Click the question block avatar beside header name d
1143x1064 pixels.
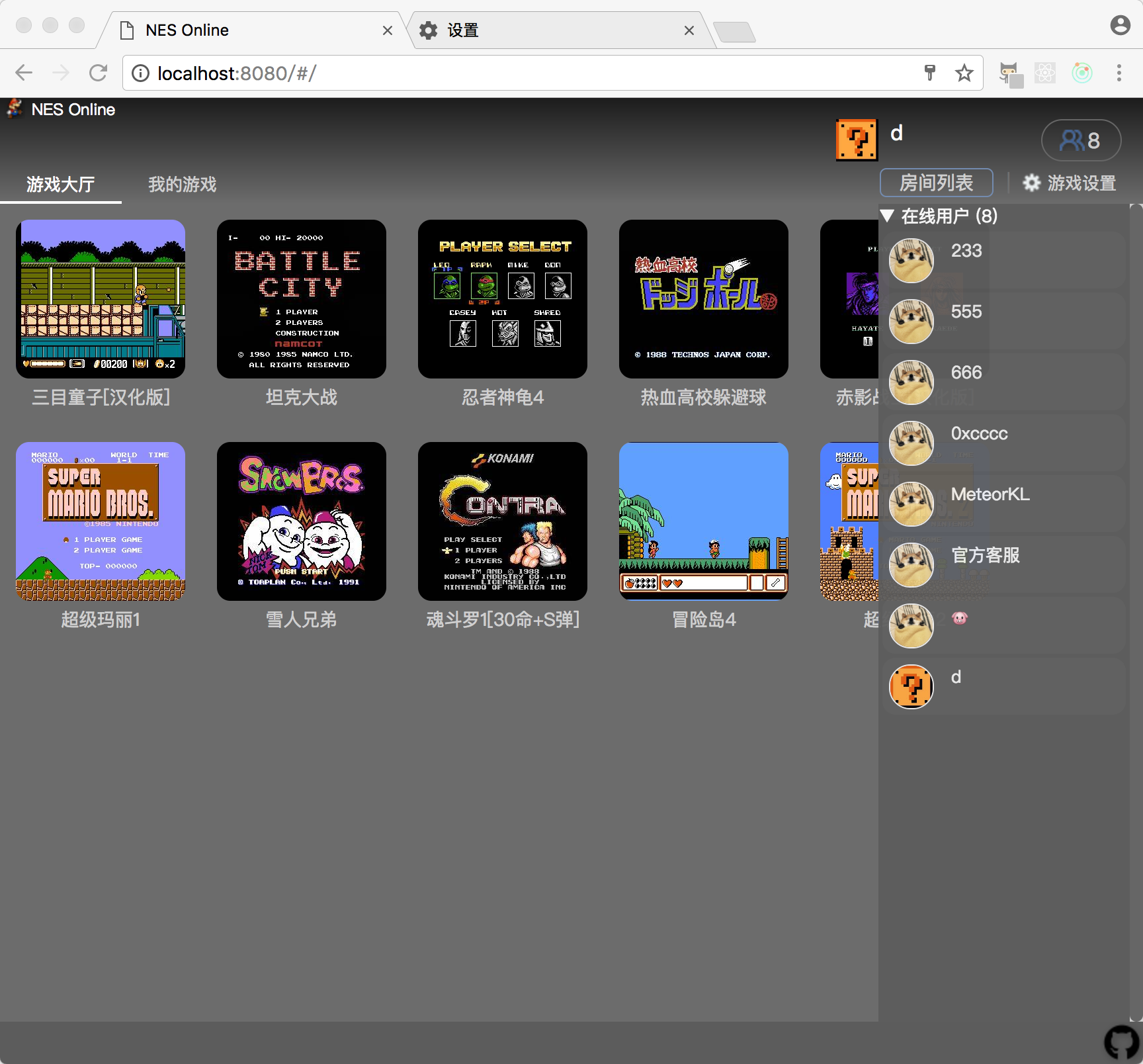pyautogui.click(x=857, y=140)
